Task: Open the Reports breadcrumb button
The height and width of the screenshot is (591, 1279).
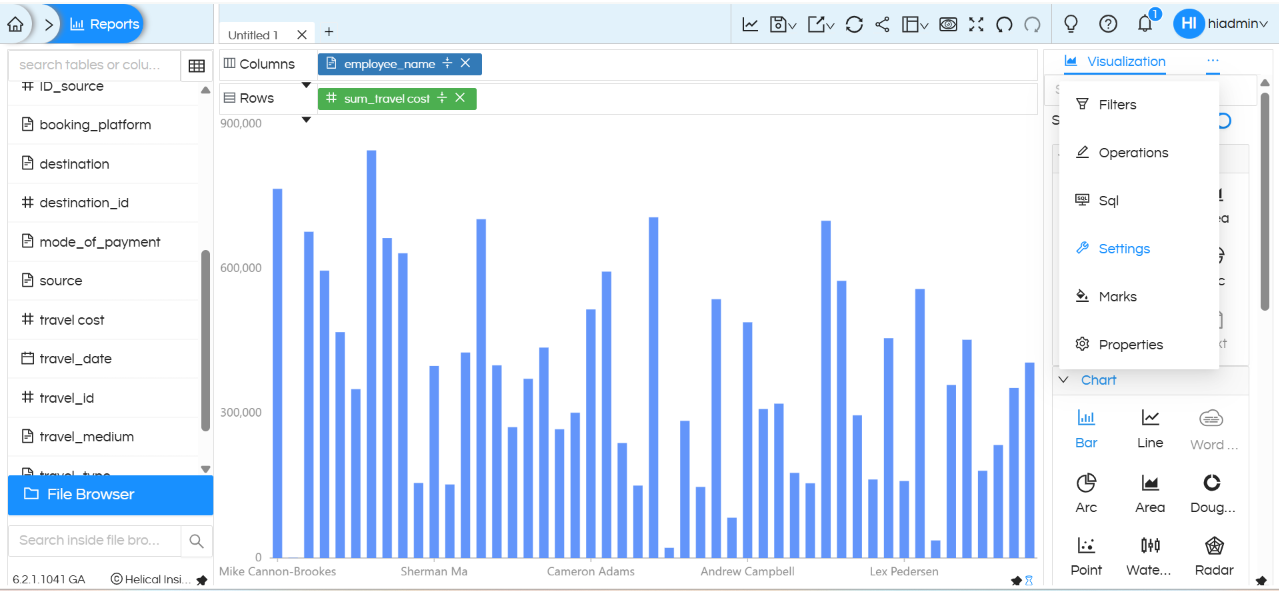Action: (104, 24)
